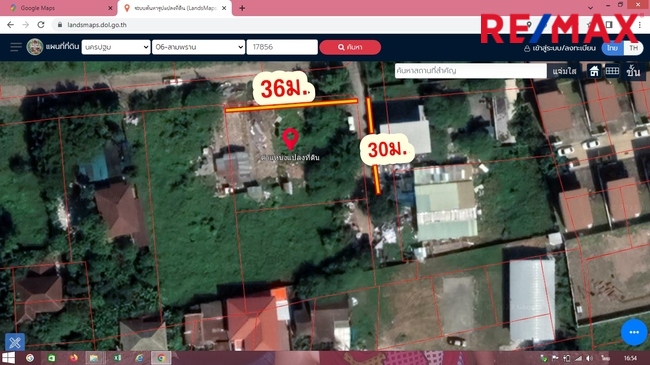The image size is (650, 365).
Task: Click the เข้าสู่ระบบ/ลงทะเบียน login link
Action: click(560, 48)
